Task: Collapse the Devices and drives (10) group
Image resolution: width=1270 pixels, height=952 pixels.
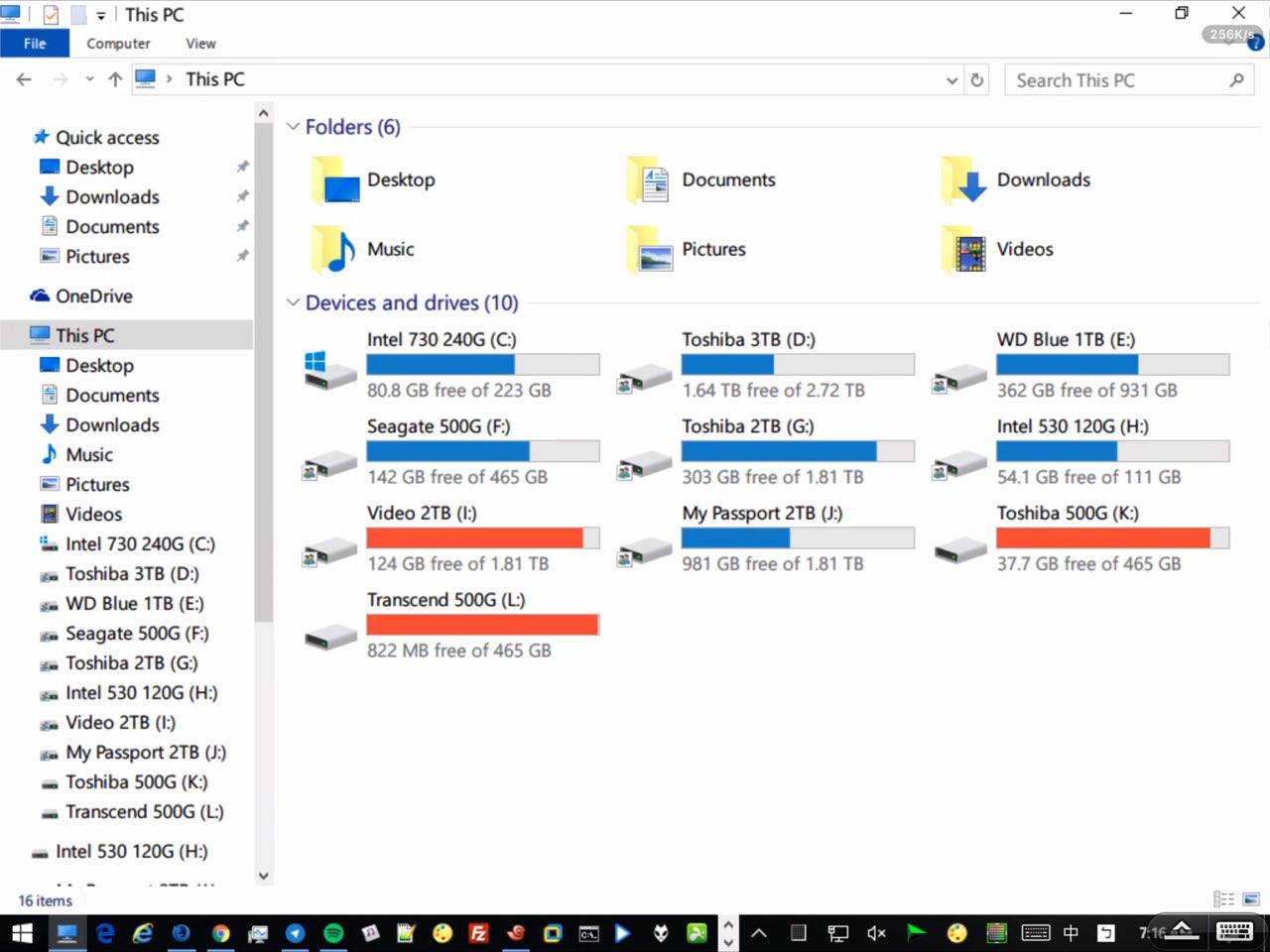Action: pos(293,302)
